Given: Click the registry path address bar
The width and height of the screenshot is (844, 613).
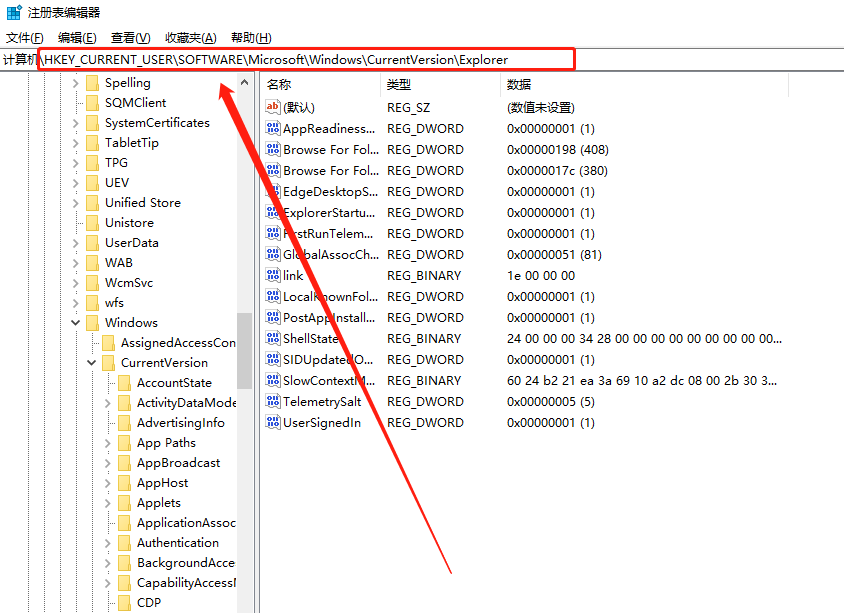Looking at the screenshot, I should point(300,59).
